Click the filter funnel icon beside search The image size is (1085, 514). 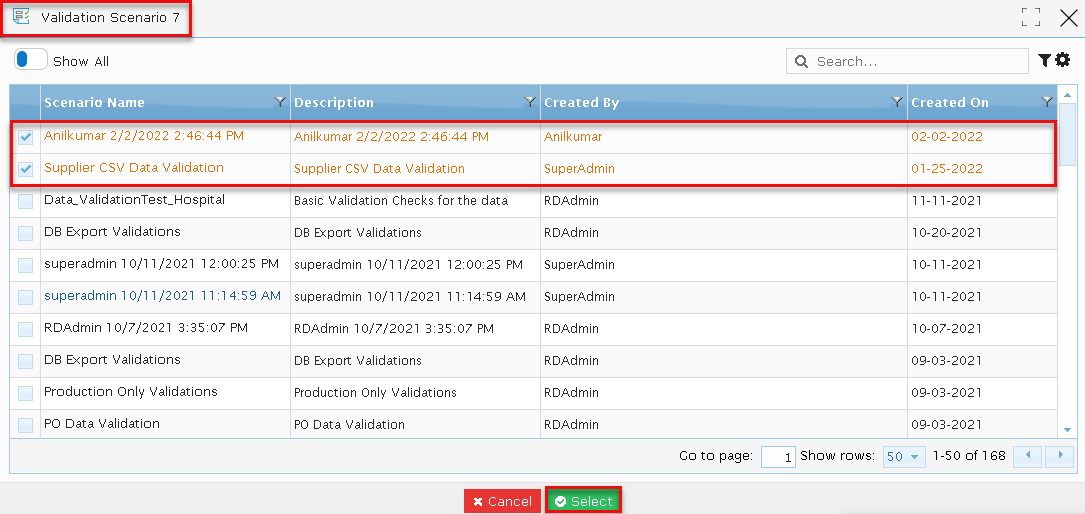1044,61
